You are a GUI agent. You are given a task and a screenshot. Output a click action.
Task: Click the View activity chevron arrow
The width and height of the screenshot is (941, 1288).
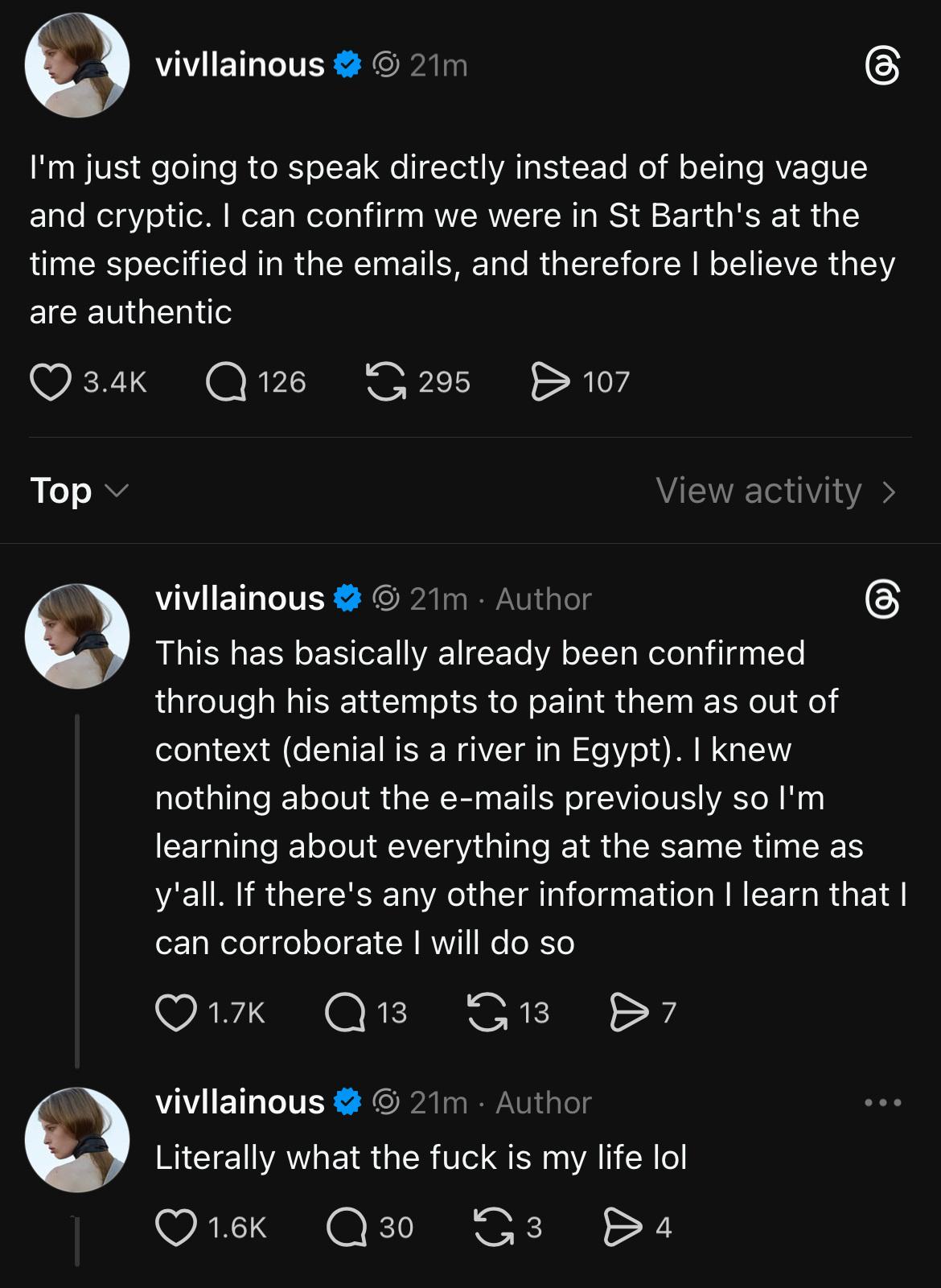click(x=889, y=492)
